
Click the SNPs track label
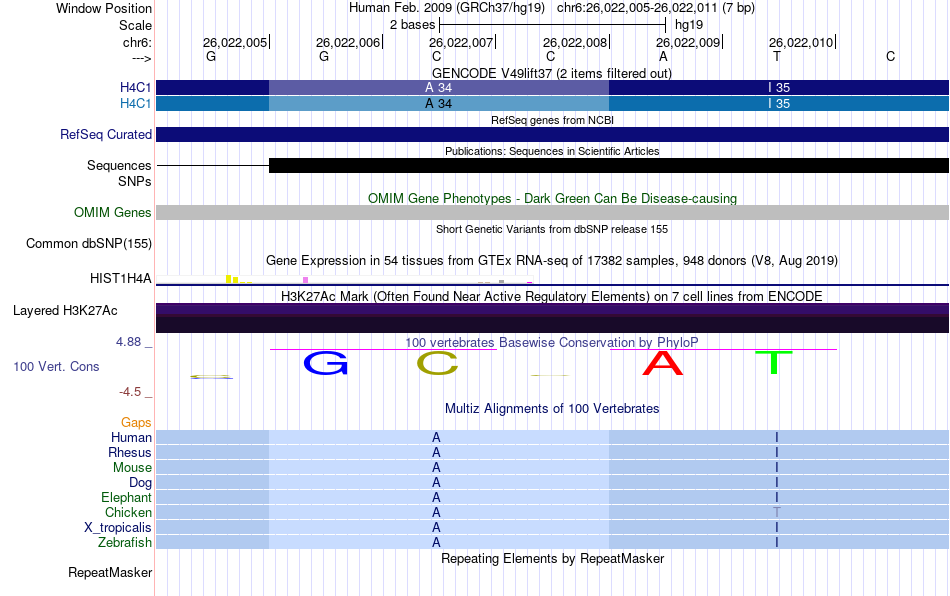tap(135, 181)
